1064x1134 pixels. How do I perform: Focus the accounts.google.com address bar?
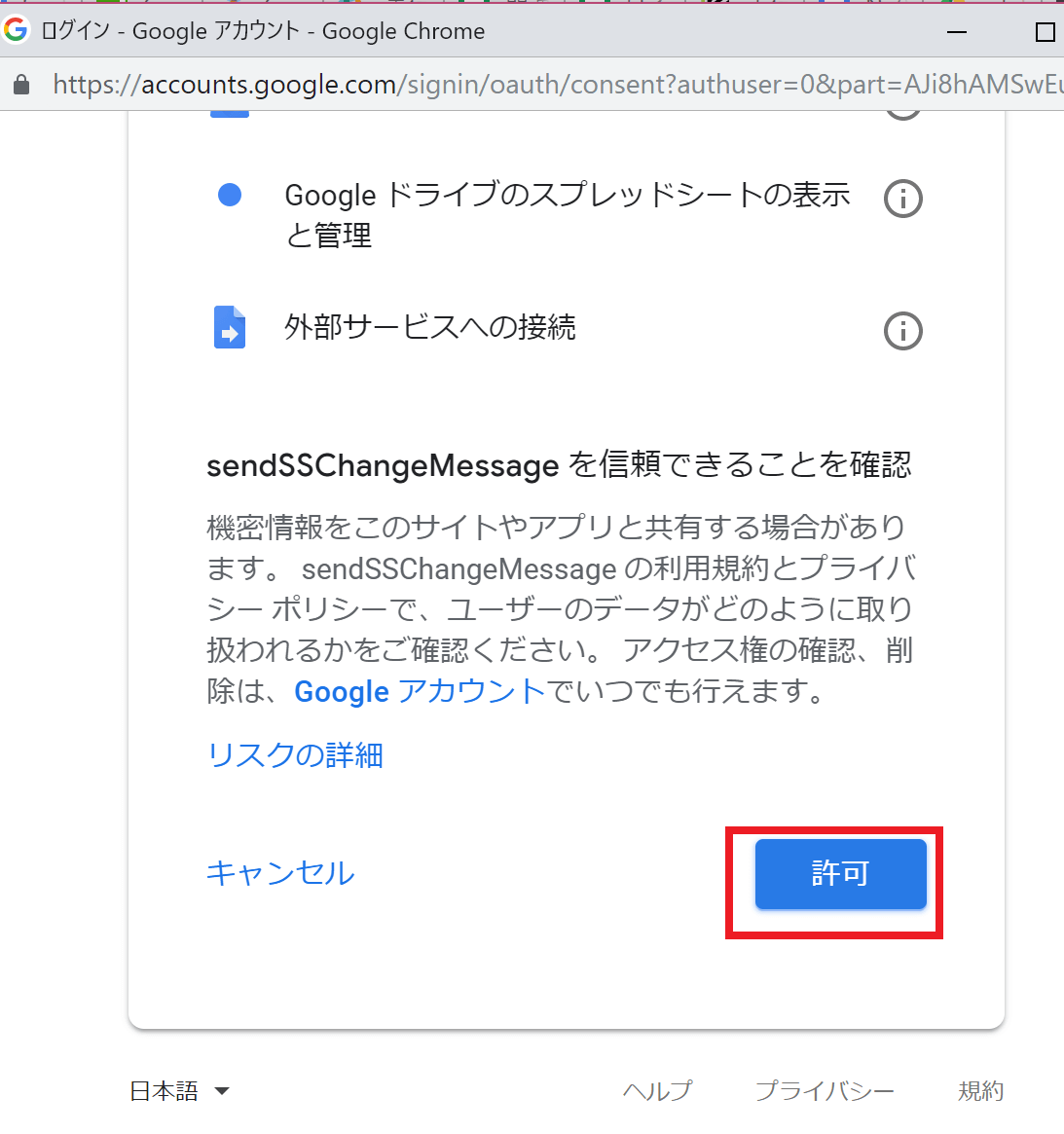545,85
